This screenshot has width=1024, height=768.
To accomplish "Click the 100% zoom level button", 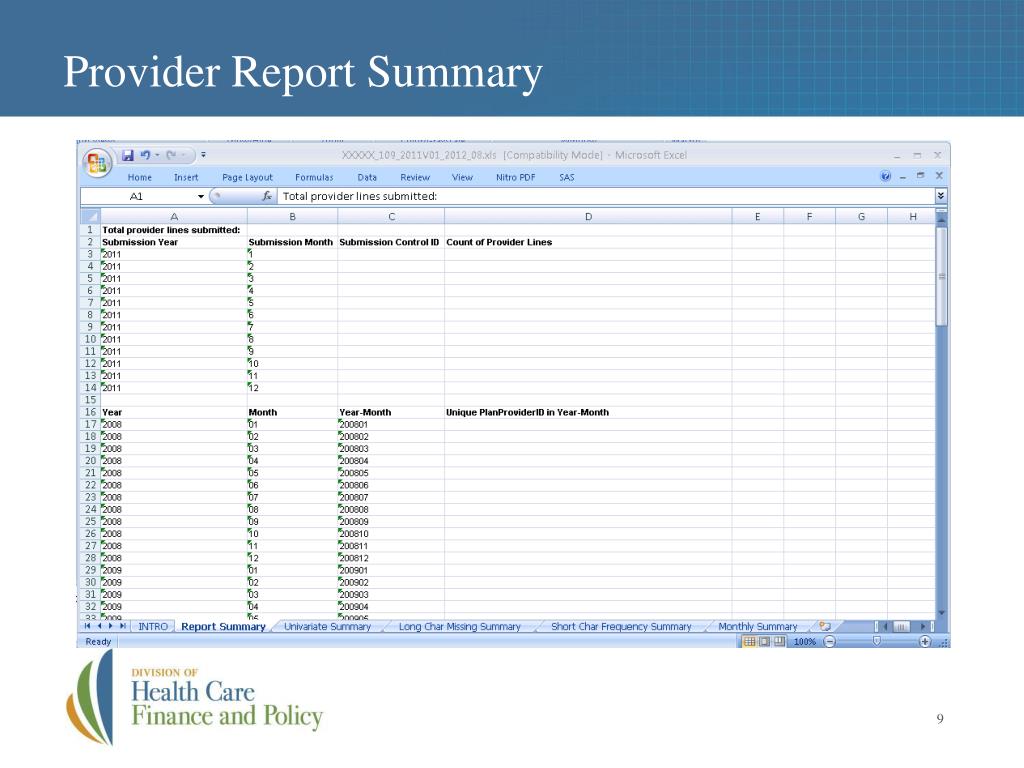I will tap(805, 642).
